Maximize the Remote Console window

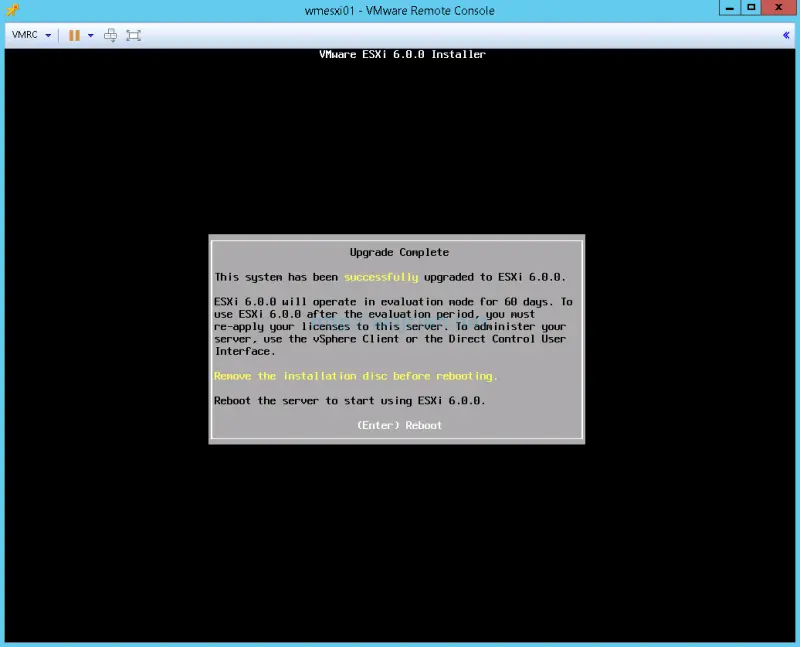tap(752, 9)
